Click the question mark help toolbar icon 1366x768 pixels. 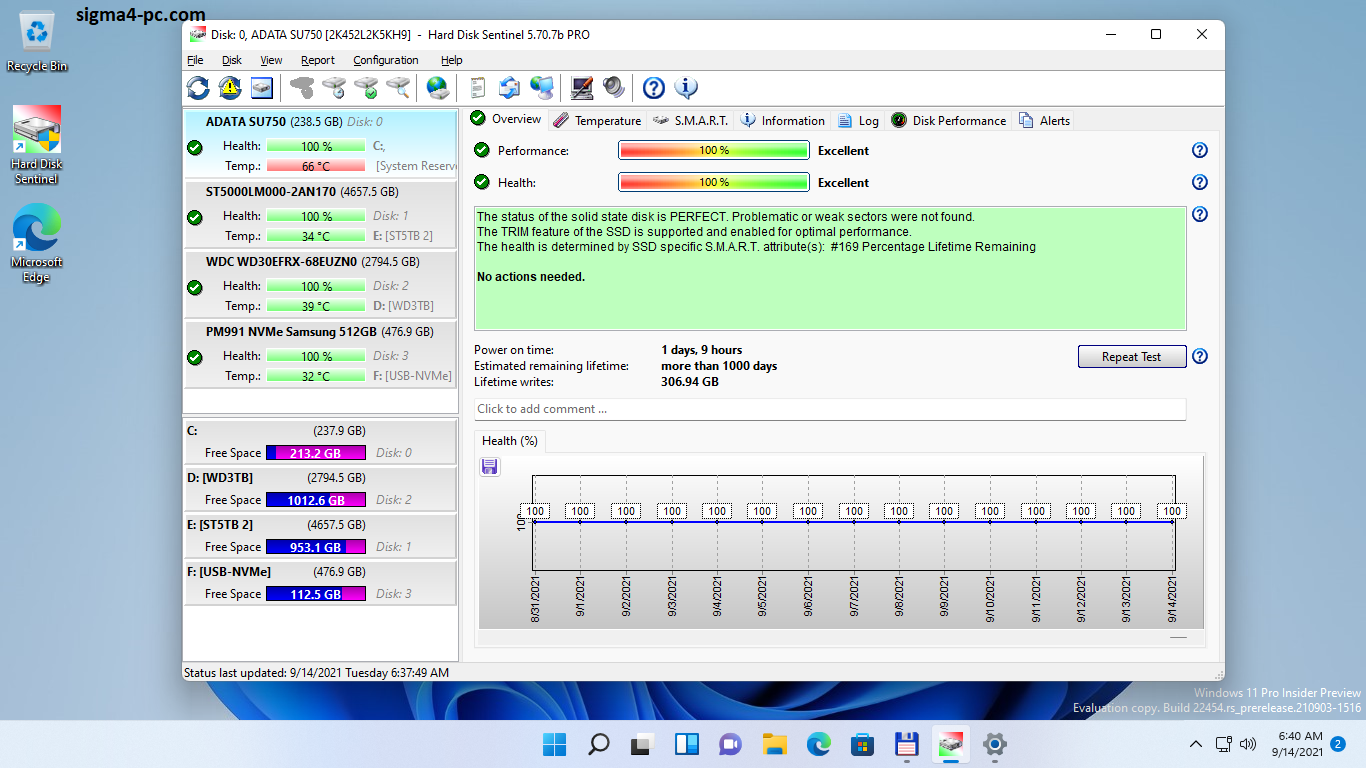click(654, 88)
